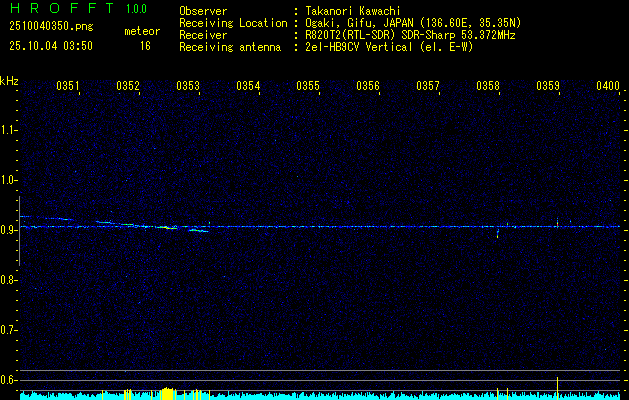The height and width of the screenshot is (400, 629).
Task: Click the 0400 time axis label
Action: [608, 86]
